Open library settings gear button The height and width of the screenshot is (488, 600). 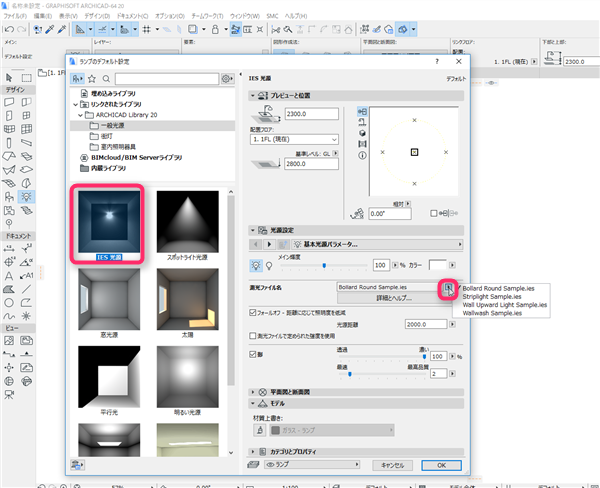227,79
